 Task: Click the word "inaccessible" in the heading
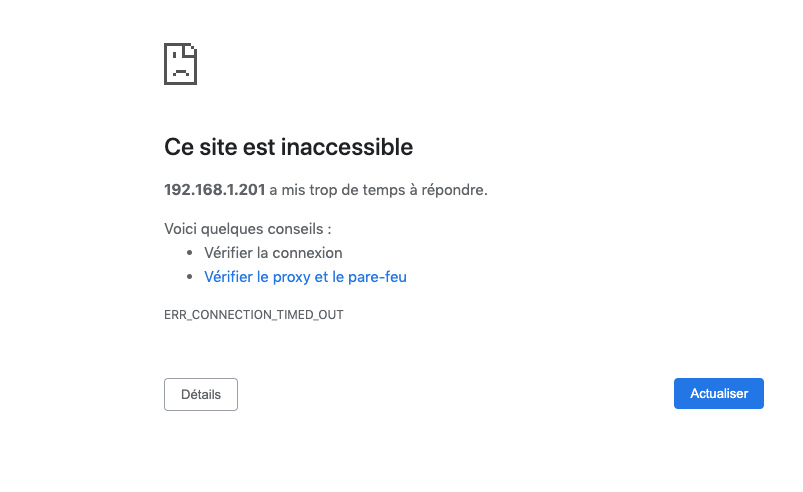[x=347, y=147]
